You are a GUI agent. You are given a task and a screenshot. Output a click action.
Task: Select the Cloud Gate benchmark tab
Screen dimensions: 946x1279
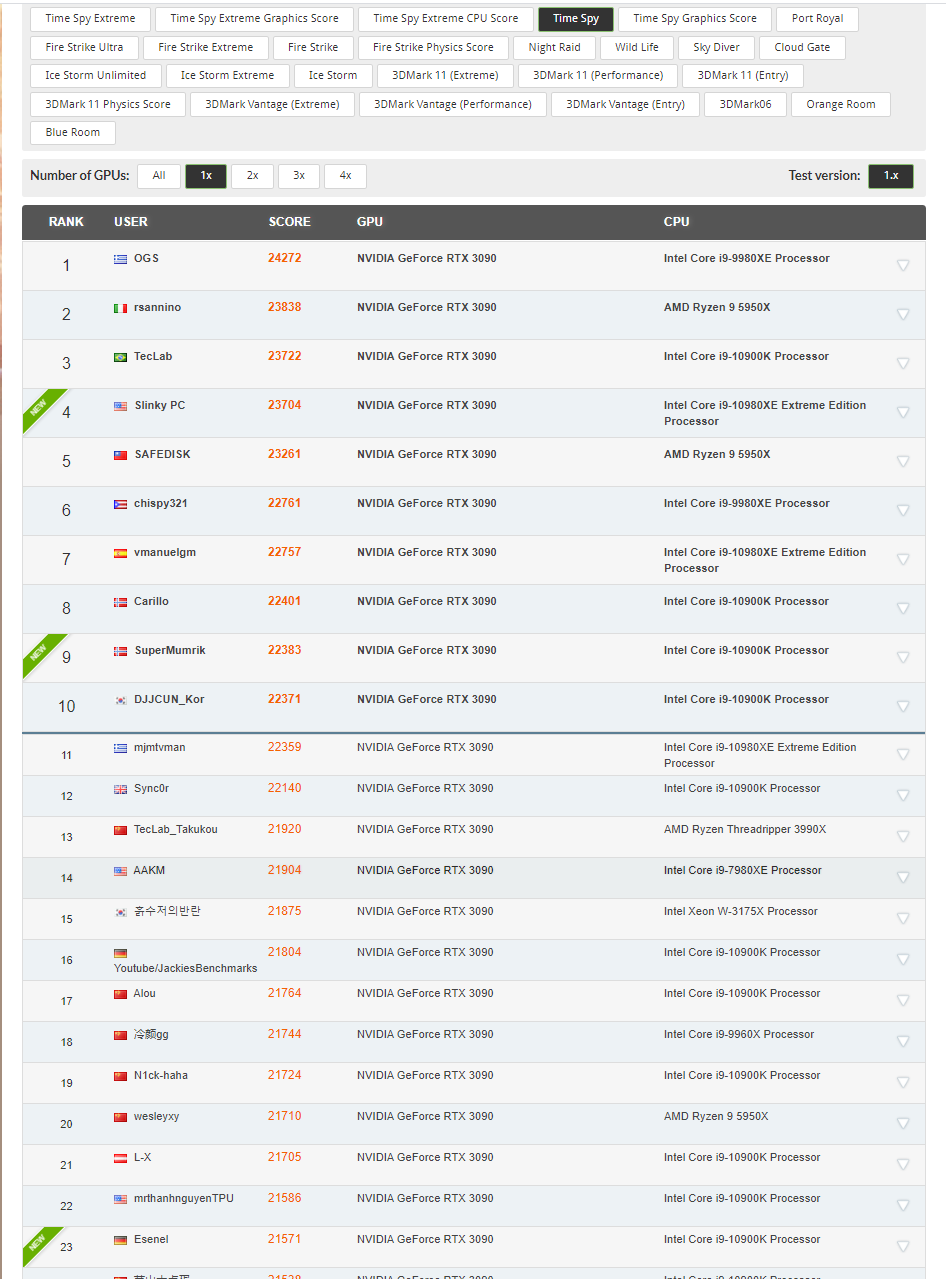pyautogui.click(x=802, y=47)
